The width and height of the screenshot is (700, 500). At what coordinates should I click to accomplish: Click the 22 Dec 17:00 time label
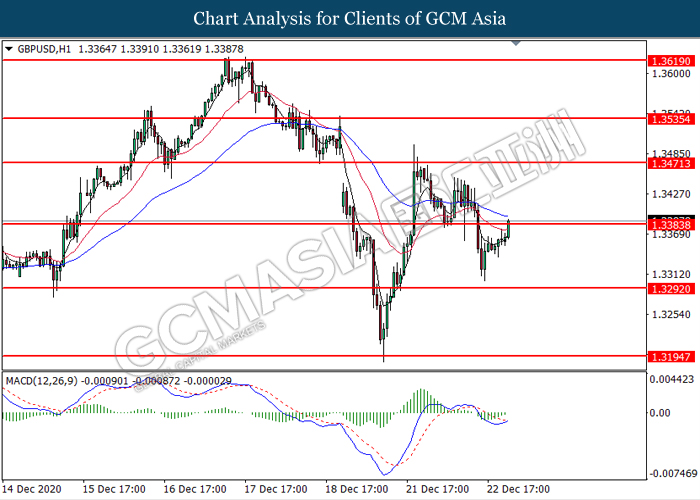point(519,489)
